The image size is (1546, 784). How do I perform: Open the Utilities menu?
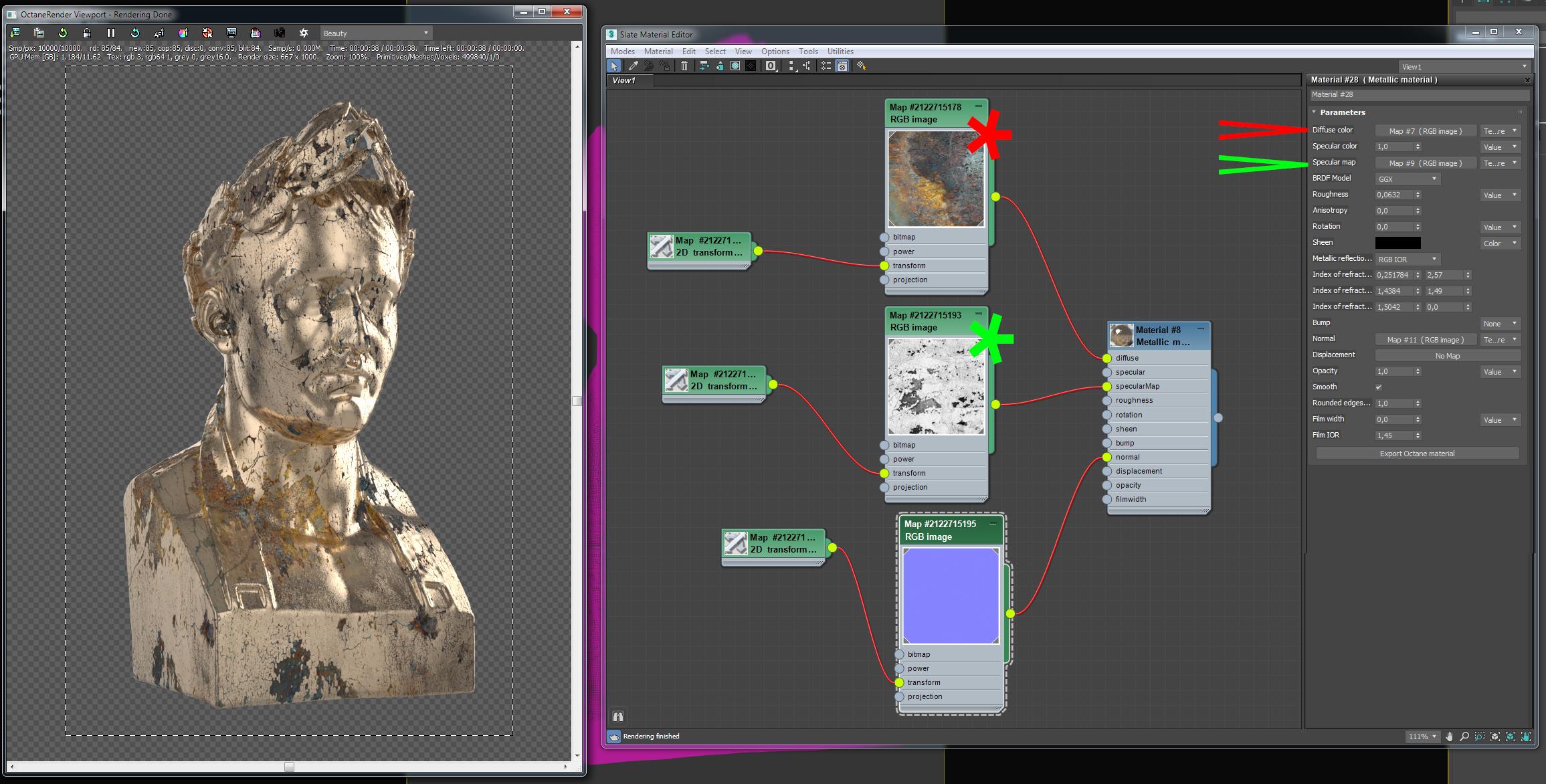[840, 52]
